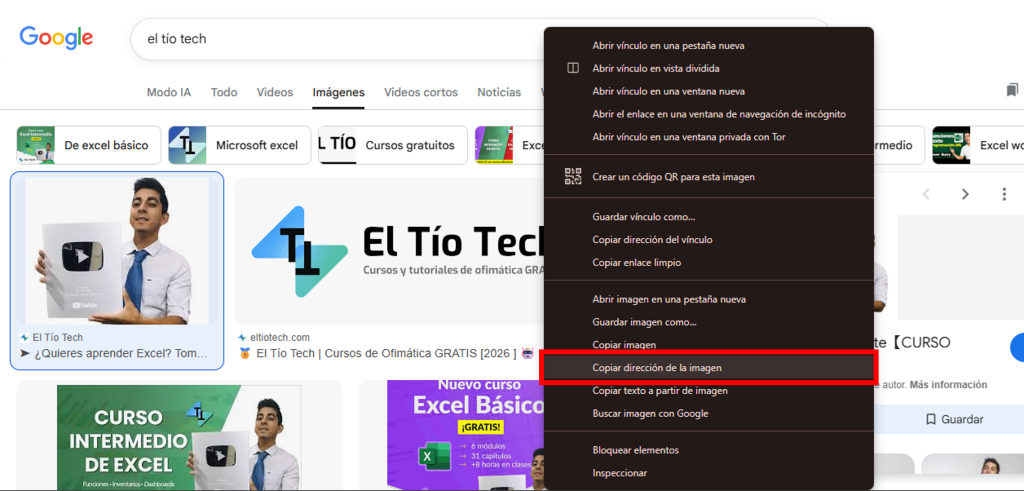Screen dimensions: 1024x491
Task: Switch to the Noticias tab
Action: pos(499,92)
